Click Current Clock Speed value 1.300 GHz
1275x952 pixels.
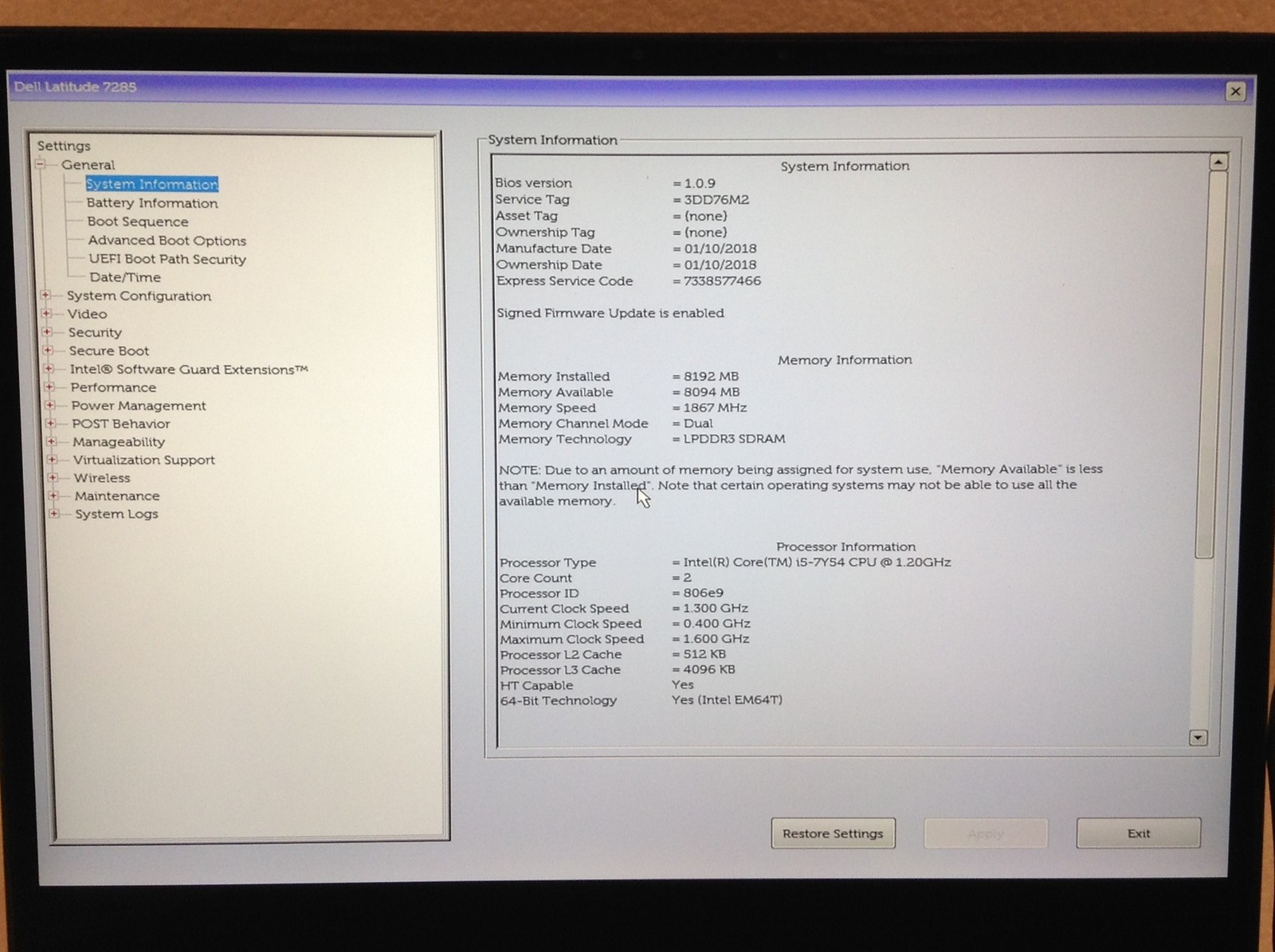coord(716,608)
